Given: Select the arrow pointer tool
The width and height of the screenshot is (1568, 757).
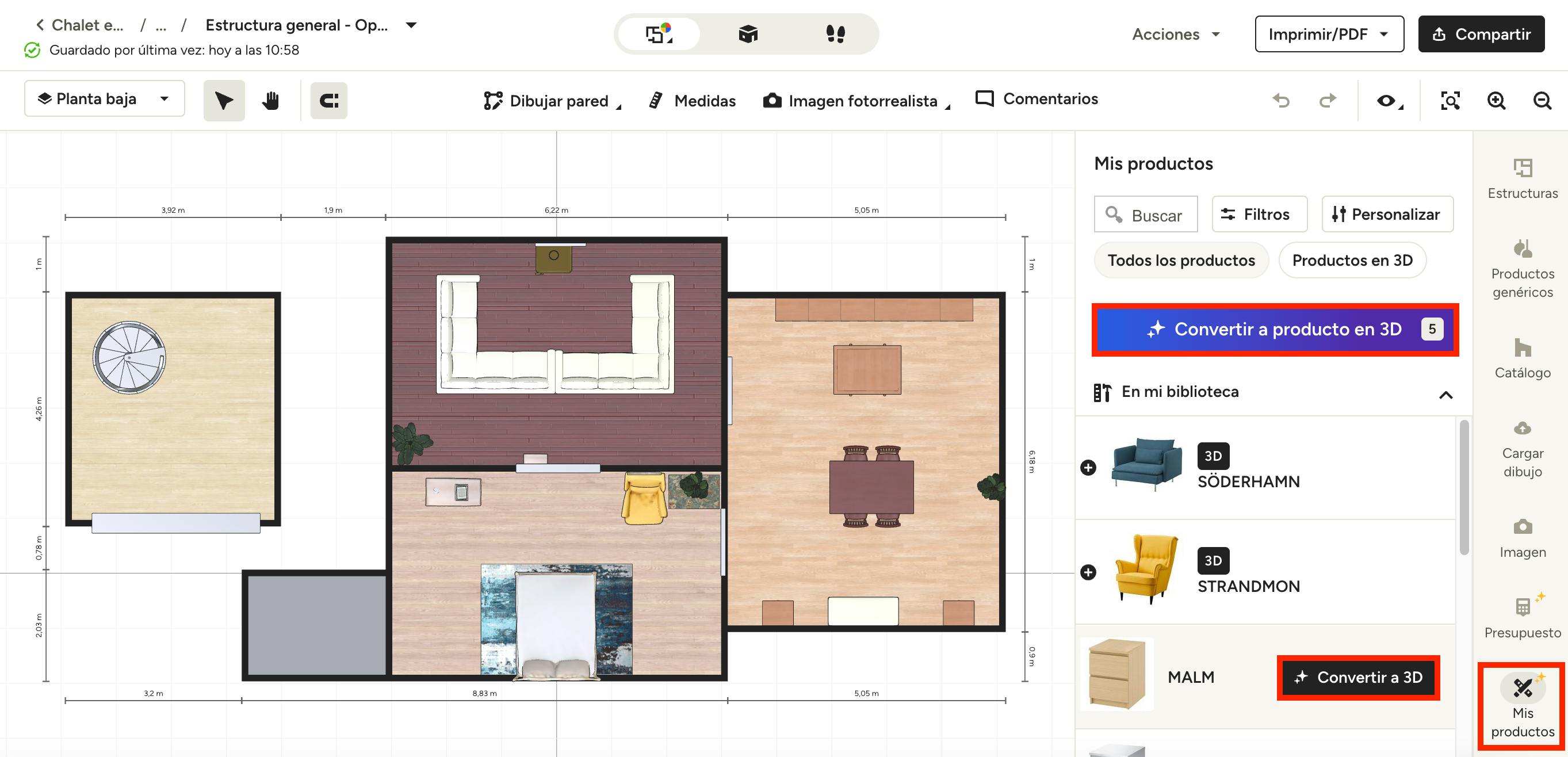Looking at the screenshot, I should pos(224,101).
